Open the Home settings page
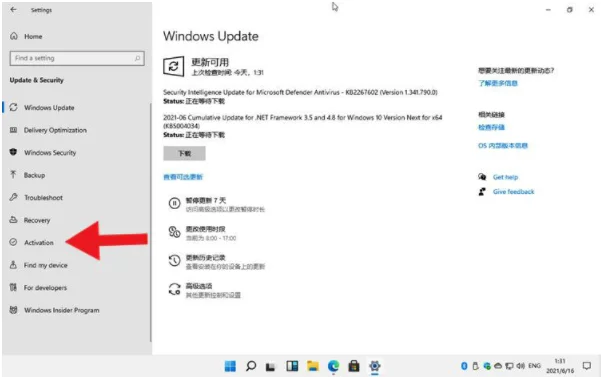This screenshot has width=601, height=377. (33, 36)
